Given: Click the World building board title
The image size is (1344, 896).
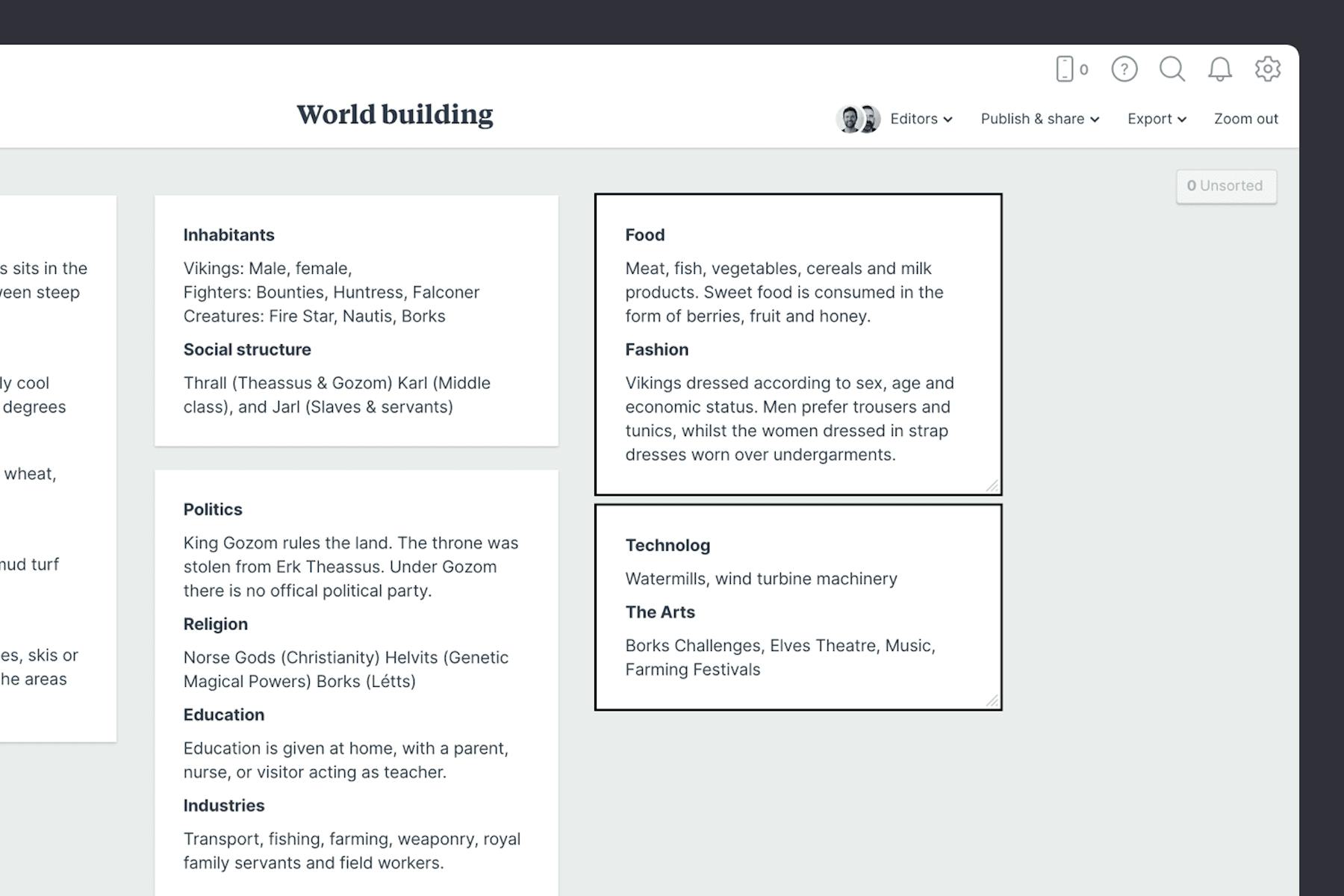Looking at the screenshot, I should pyautogui.click(x=394, y=114).
